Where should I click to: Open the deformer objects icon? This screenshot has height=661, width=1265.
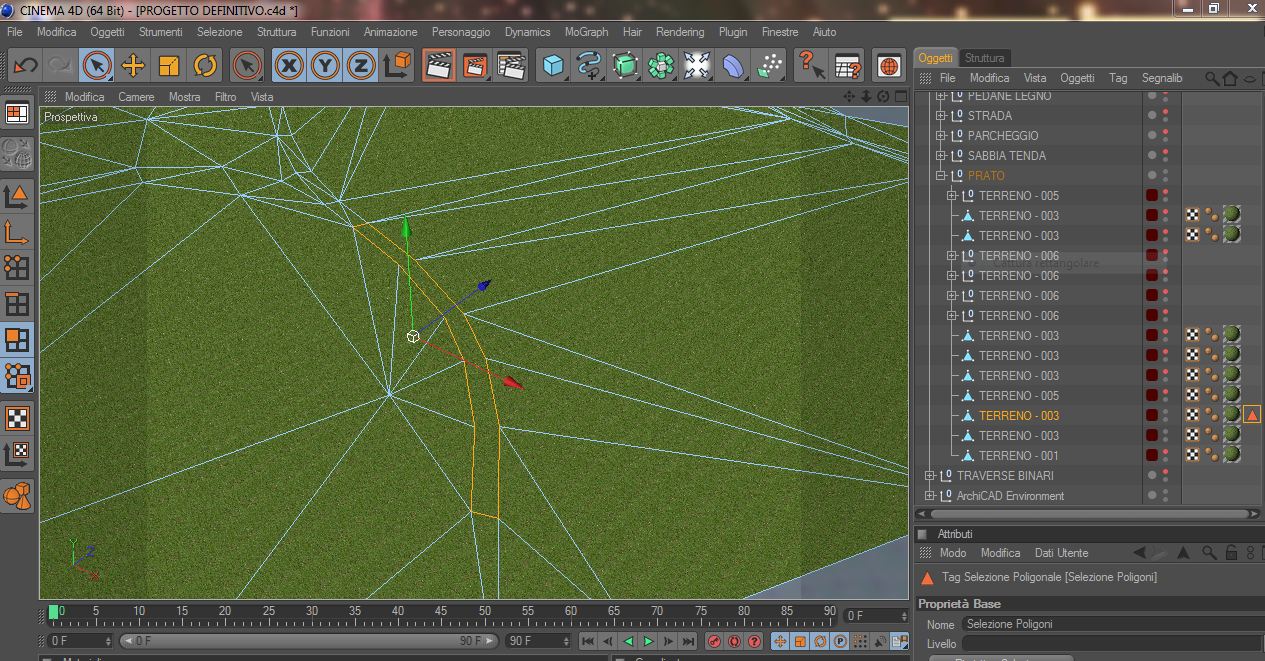733,66
